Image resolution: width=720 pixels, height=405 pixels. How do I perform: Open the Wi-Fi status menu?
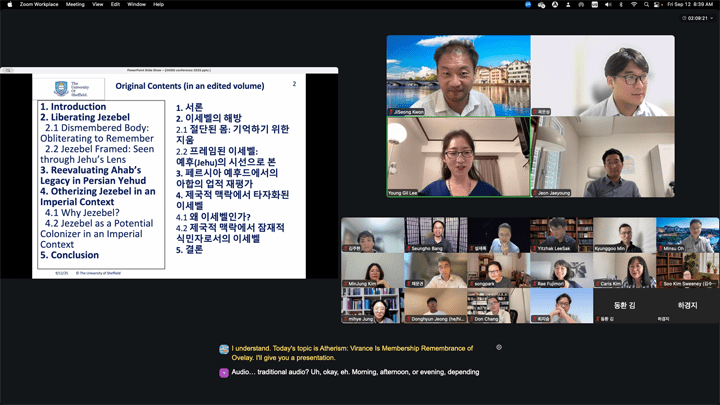click(x=633, y=4)
